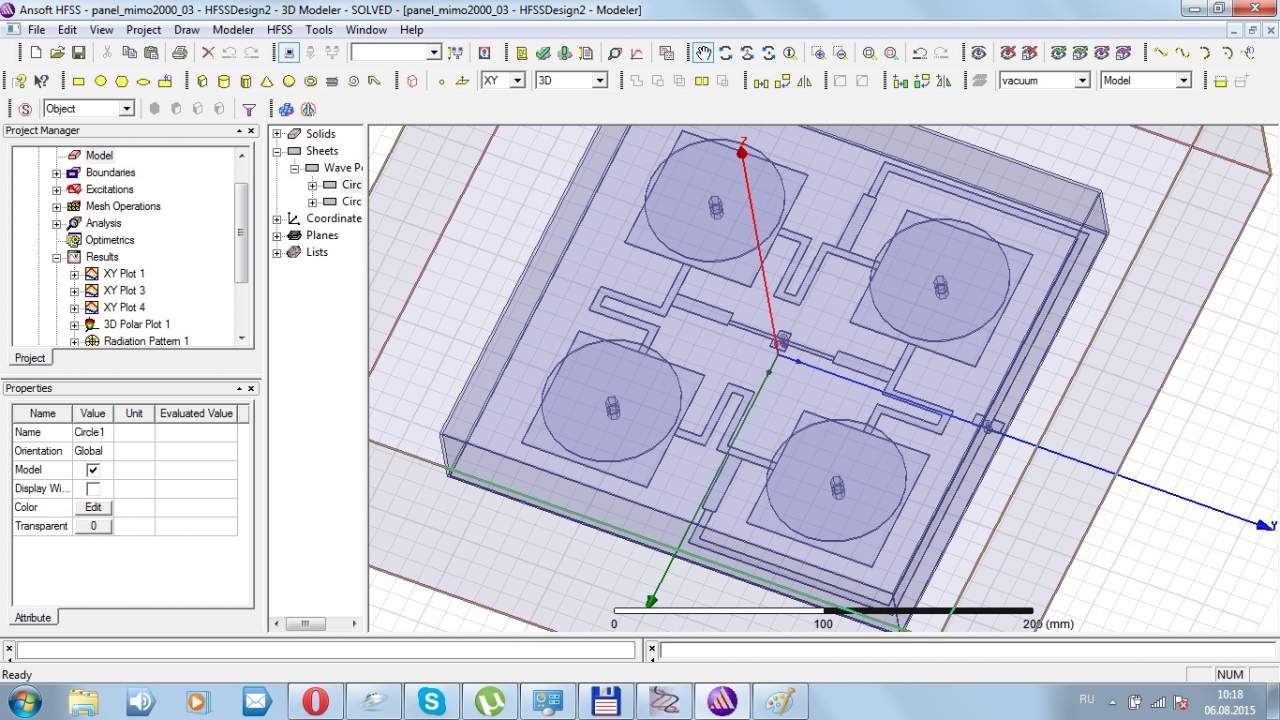Uncheck the Model property checkbox

[x=93, y=470]
